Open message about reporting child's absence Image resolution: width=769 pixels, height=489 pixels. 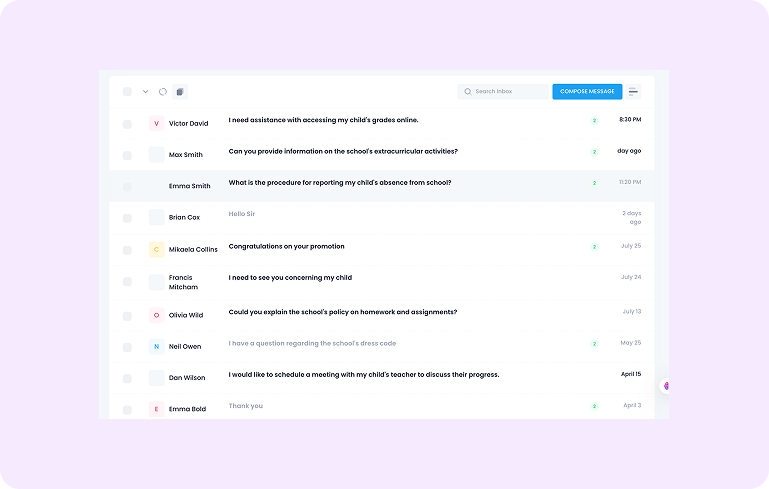click(x=340, y=183)
